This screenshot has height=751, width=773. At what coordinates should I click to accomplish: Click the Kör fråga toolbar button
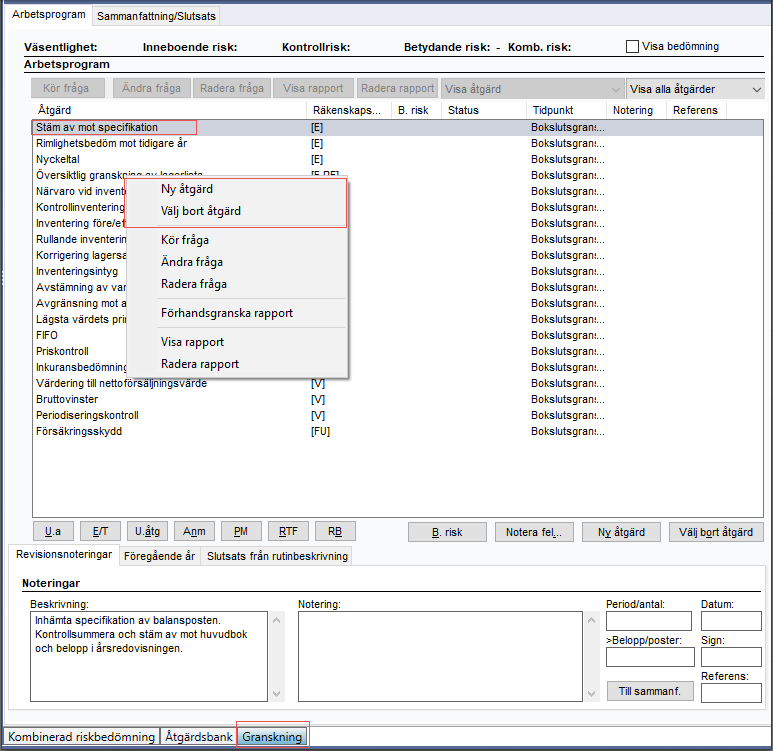[x=68, y=88]
